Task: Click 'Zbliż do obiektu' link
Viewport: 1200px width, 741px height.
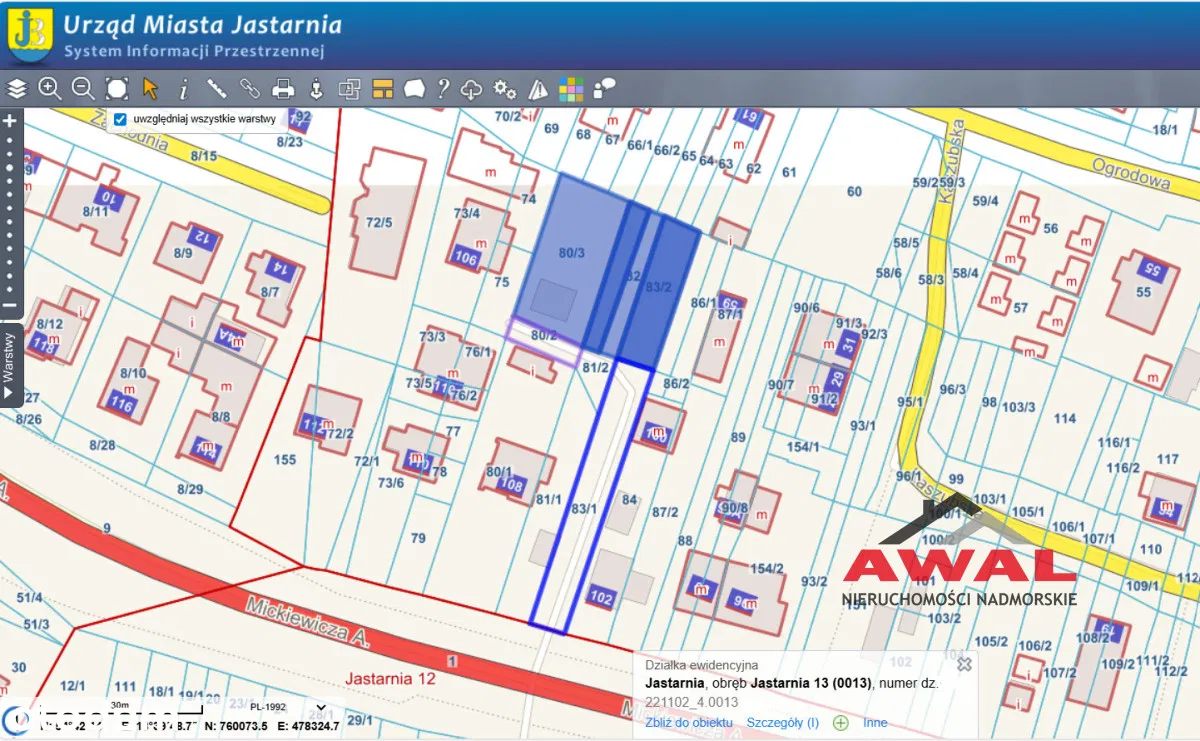Action: tap(689, 723)
